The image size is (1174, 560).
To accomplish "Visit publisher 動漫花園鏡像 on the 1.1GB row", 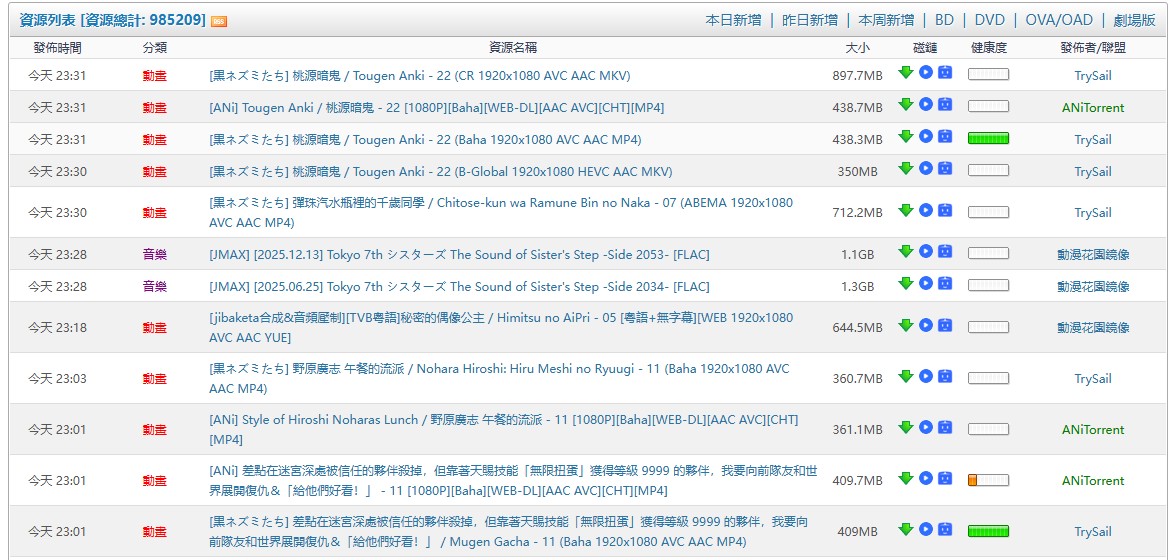I will point(1093,255).
